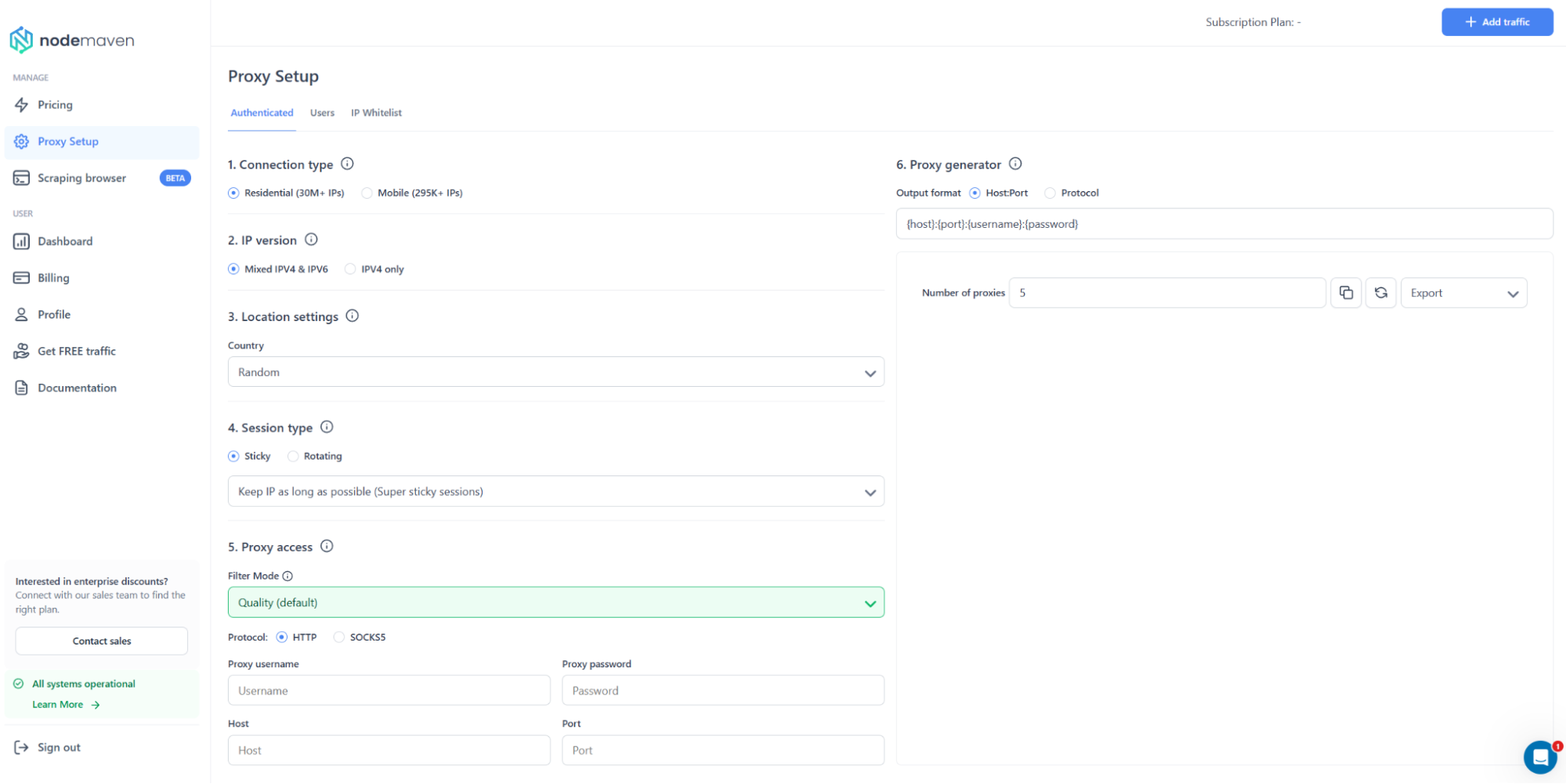Open the Users tab

[x=322, y=113]
